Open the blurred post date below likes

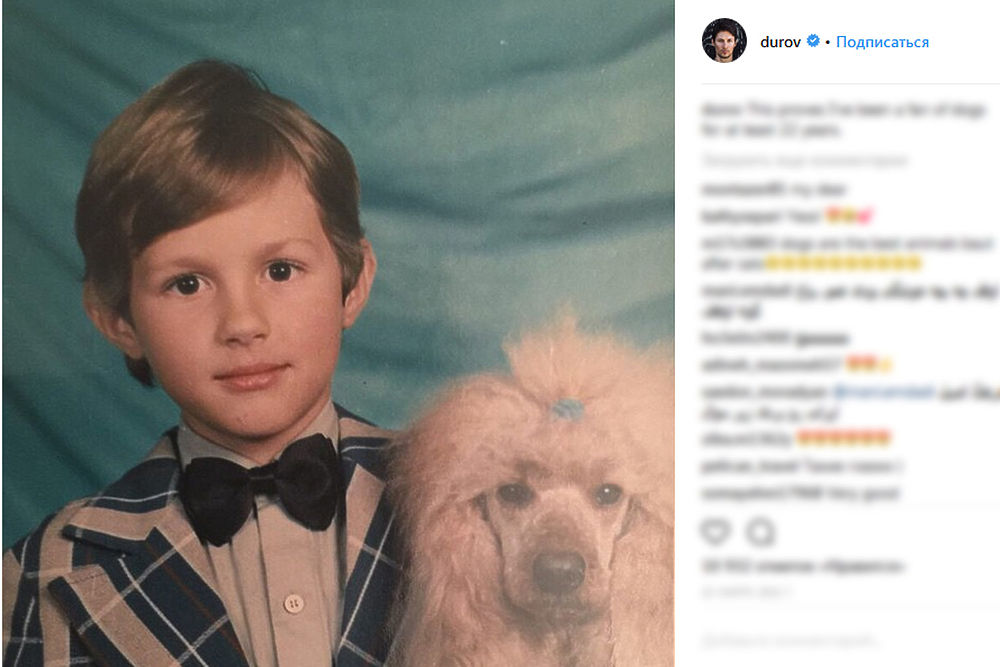(x=746, y=592)
